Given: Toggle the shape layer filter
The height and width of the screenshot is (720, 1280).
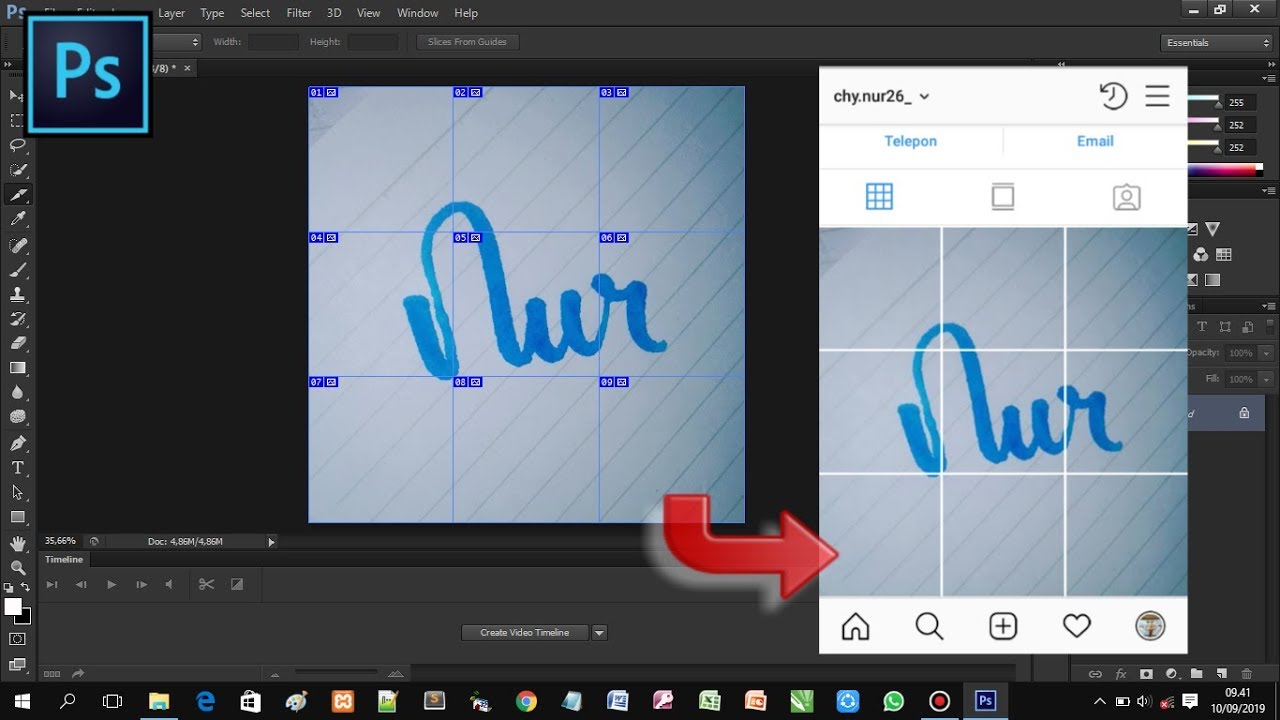Looking at the screenshot, I should click(x=1225, y=327).
